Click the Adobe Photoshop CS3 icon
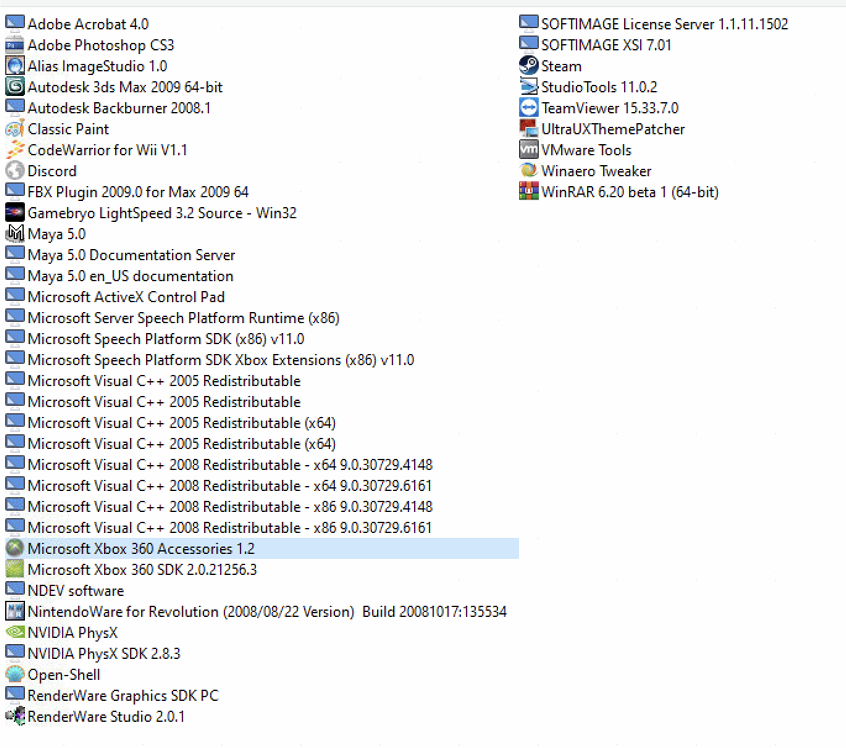This screenshot has width=846, height=748. point(15,45)
